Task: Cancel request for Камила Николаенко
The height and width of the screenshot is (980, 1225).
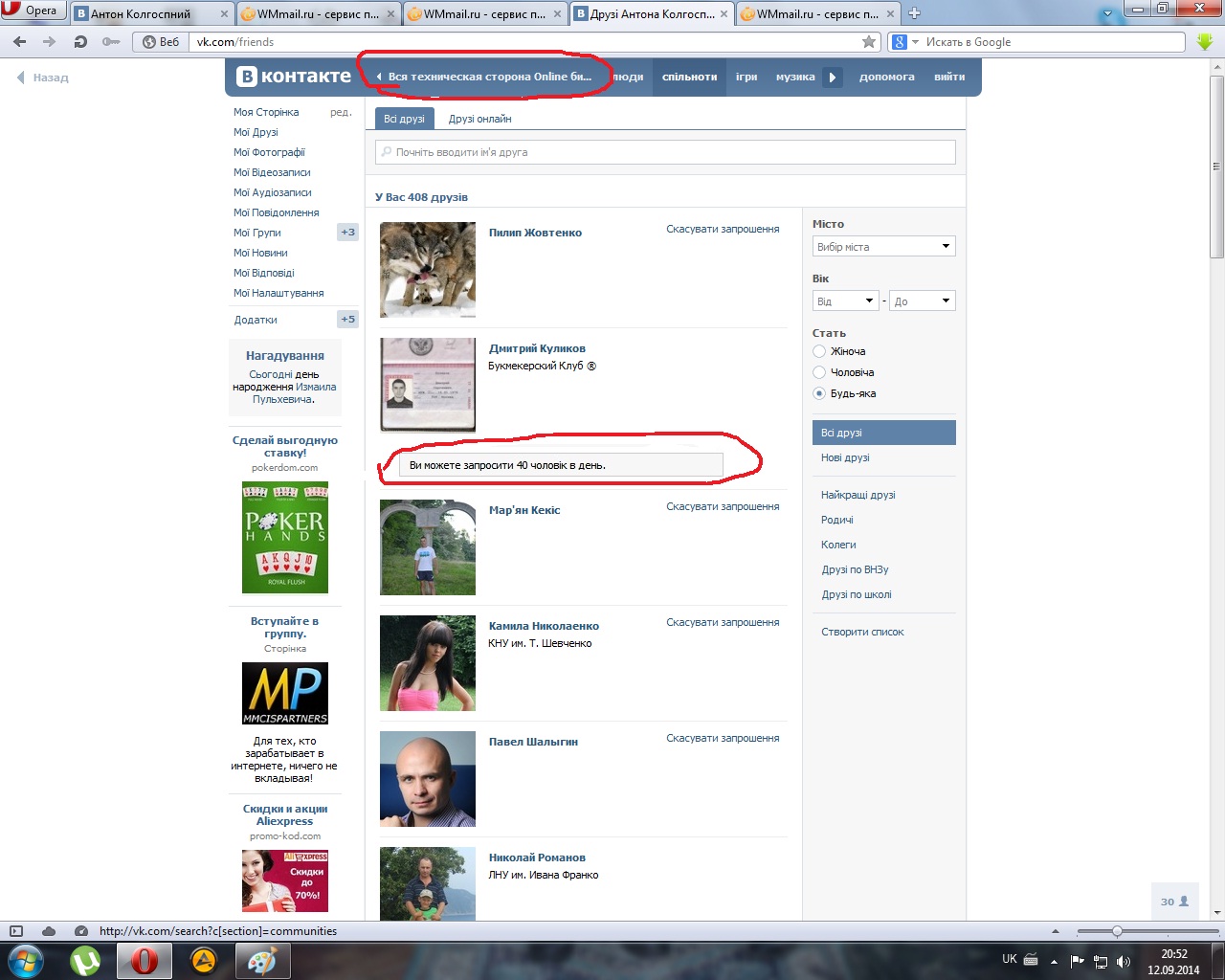Action: point(723,622)
